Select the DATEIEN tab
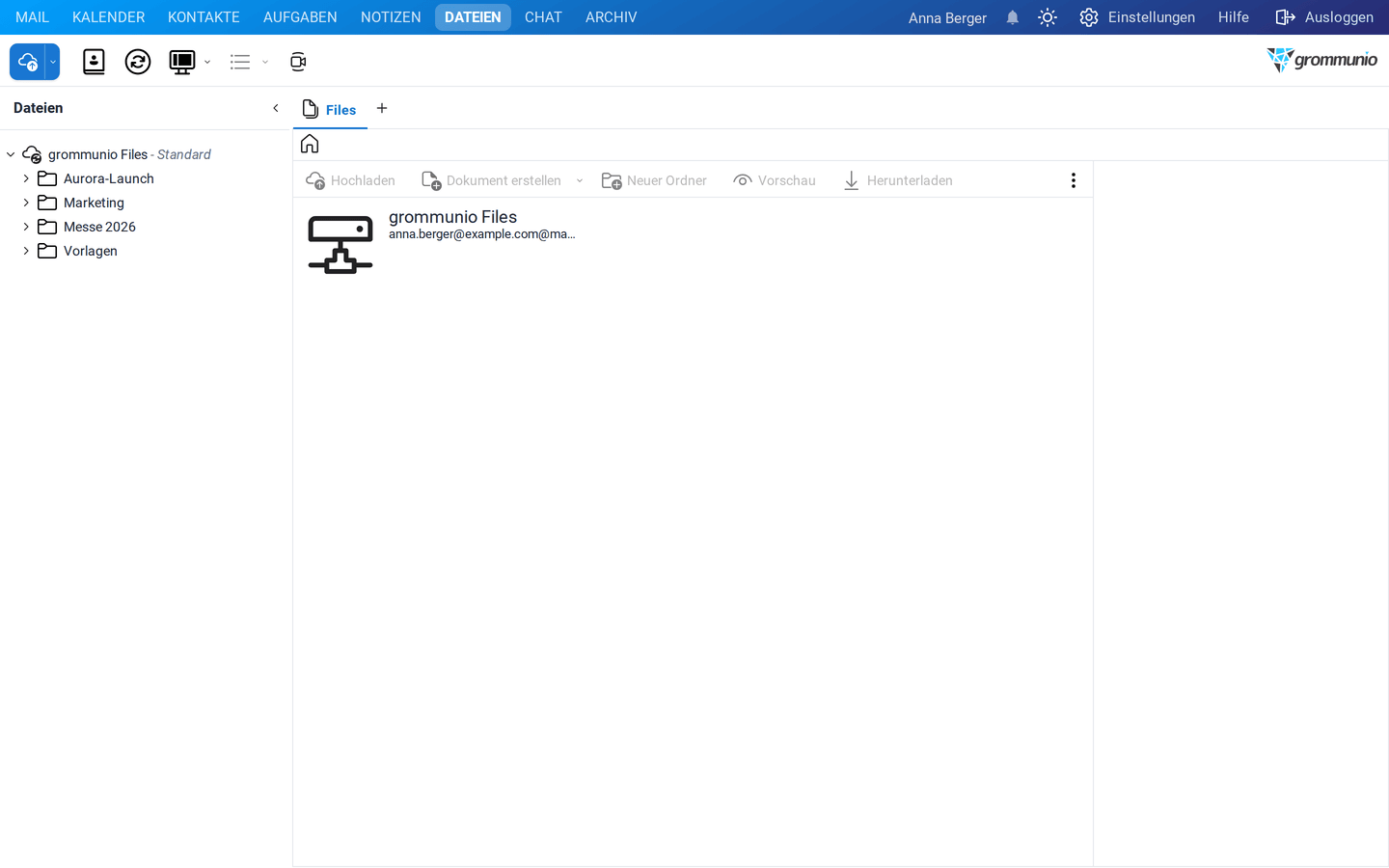This screenshot has width=1389, height=868. click(x=473, y=17)
